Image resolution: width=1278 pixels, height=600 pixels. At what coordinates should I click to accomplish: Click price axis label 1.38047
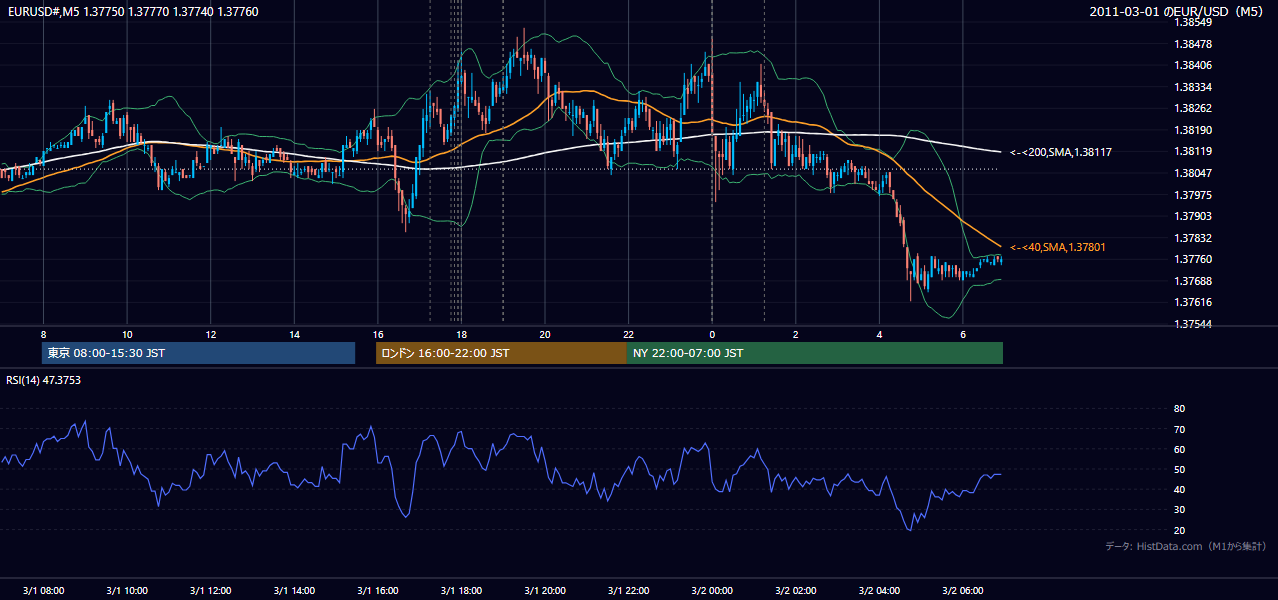tap(1194, 173)
